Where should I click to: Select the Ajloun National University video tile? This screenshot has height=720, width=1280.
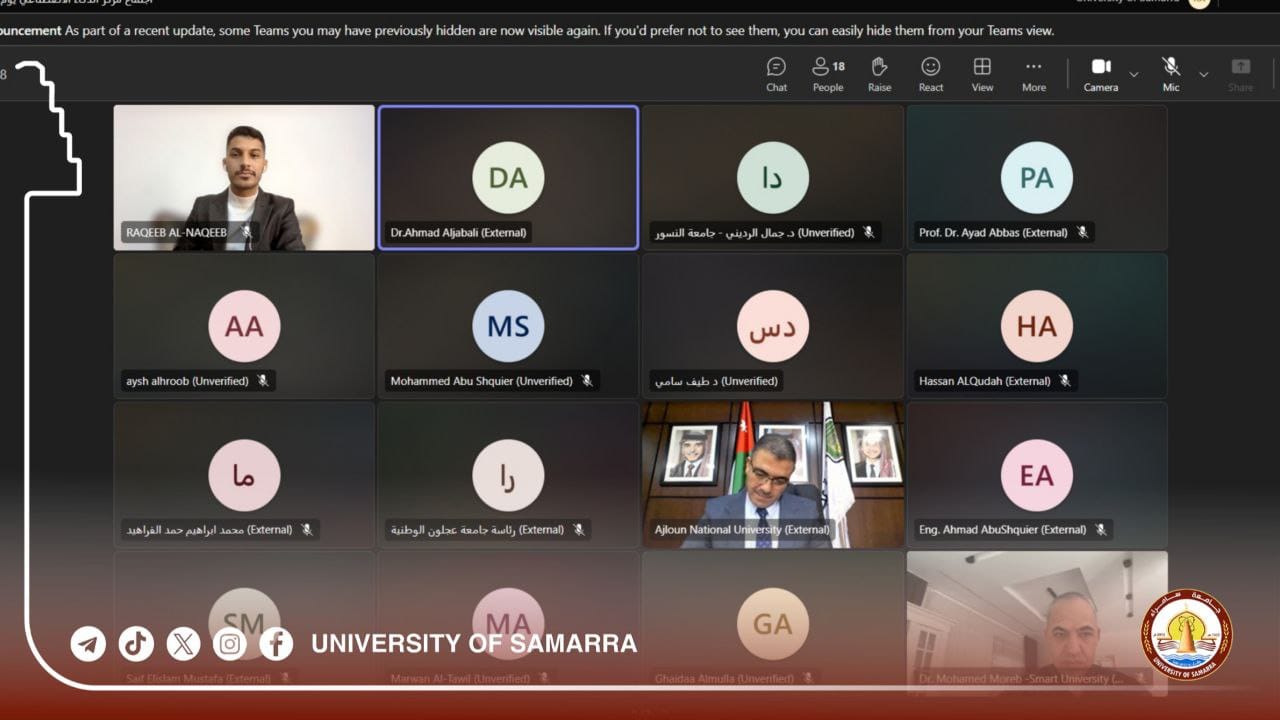coord(772,474)
